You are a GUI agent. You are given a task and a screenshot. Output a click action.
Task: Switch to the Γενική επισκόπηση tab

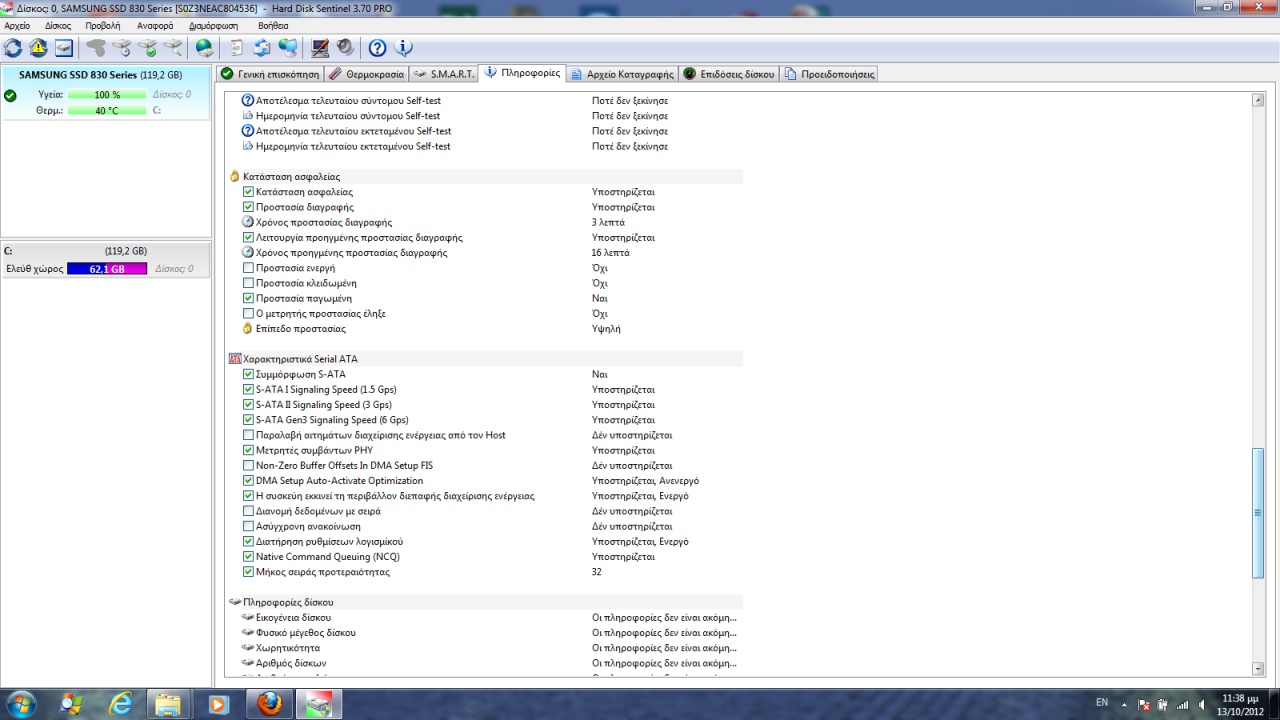pos(270,74)
